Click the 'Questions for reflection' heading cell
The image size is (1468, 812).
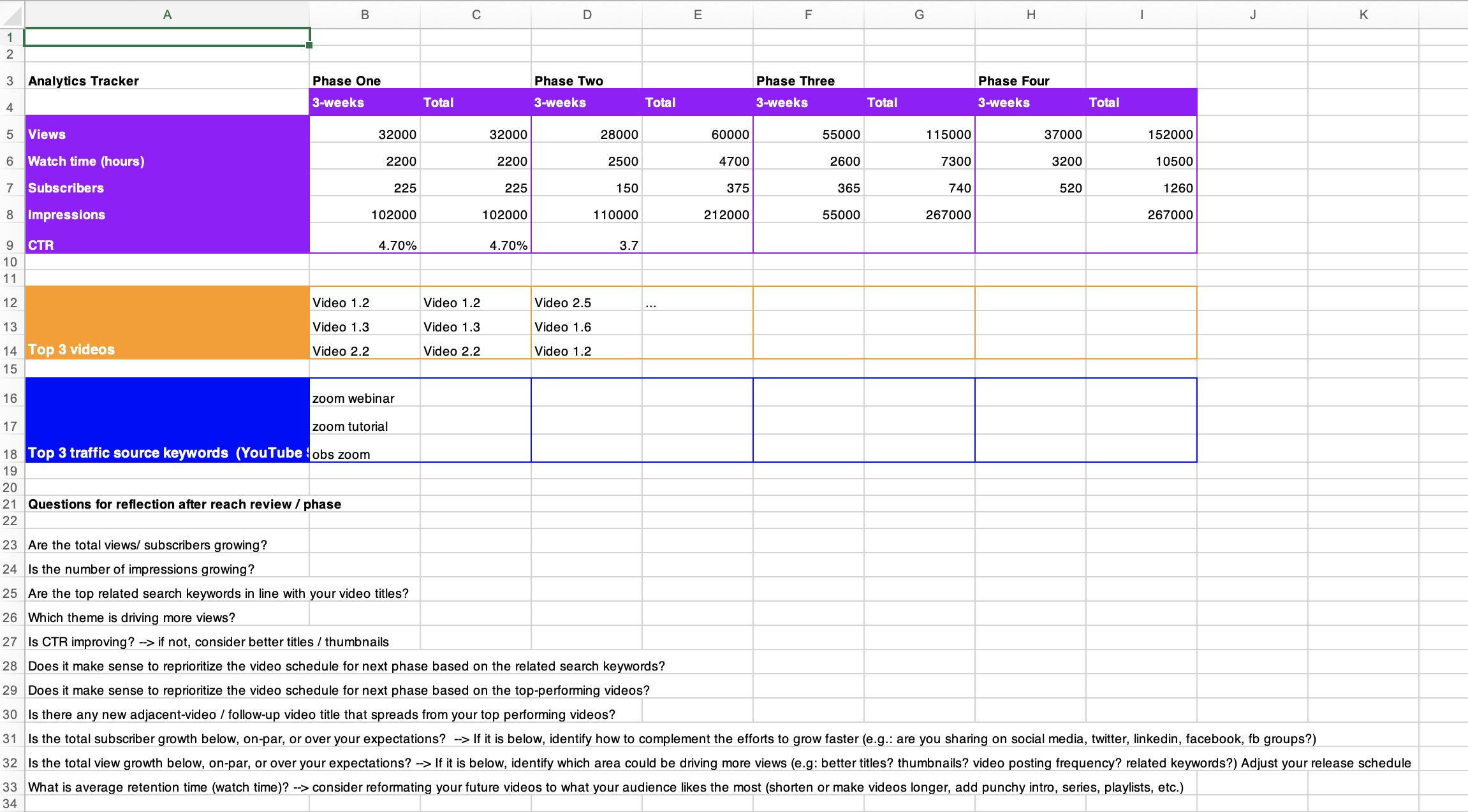(x=167, y=504)
